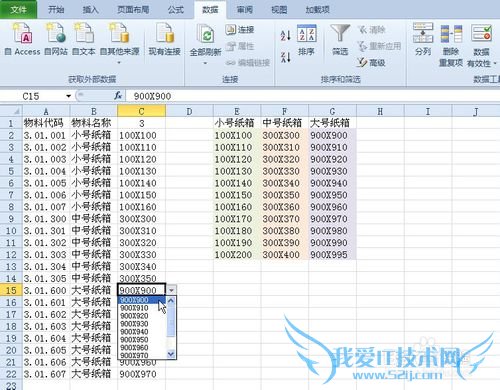The width and height of the screenshot is (500, 390).
Task: Select row 1 header
Action: (11, 123)
